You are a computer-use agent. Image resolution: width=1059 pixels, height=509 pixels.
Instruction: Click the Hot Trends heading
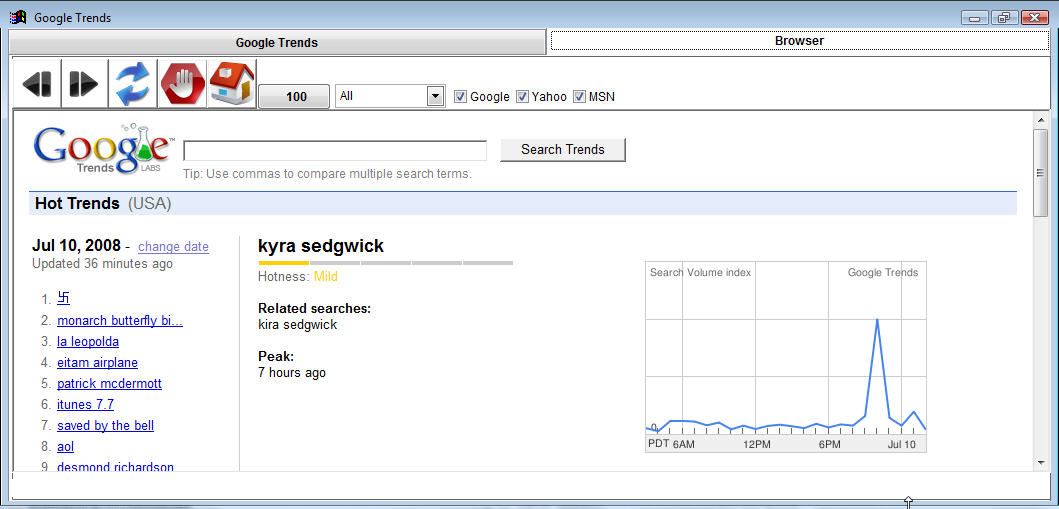(x=77, y=203)
